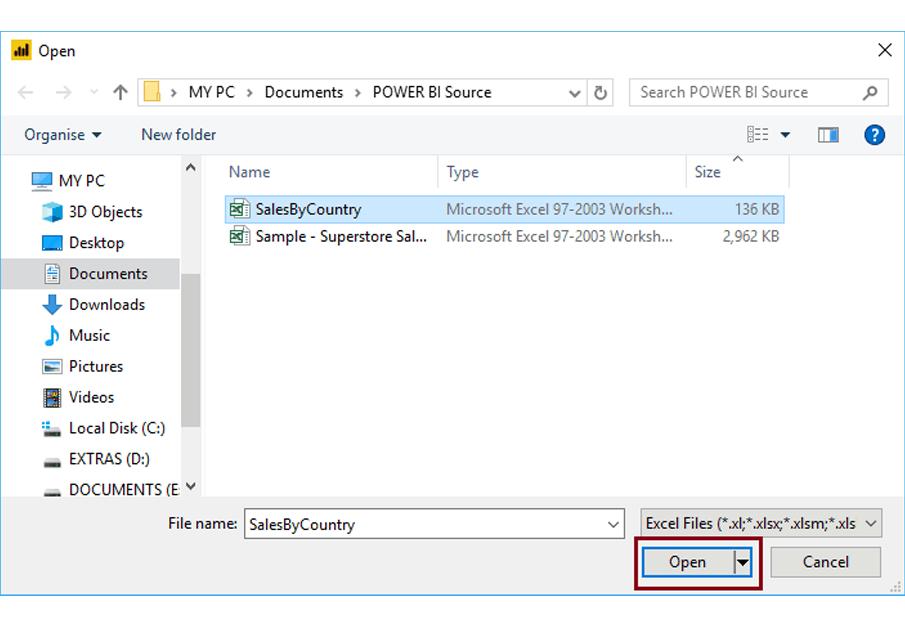
Task: Create a New folder
Action: pyautogui.click(x=178, y=135)
